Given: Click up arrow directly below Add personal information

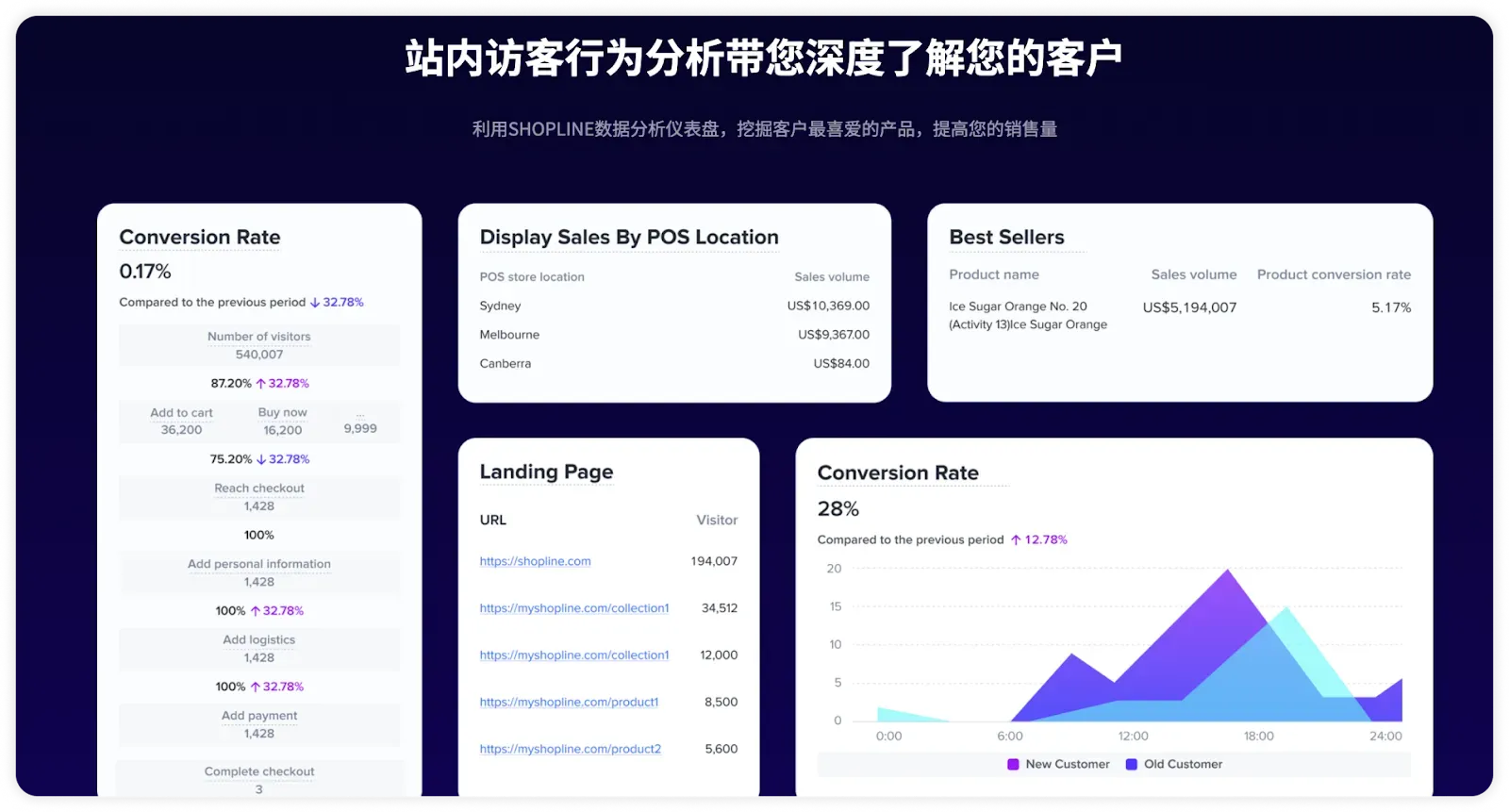Looking at the screenshot, I should [256, 611].
